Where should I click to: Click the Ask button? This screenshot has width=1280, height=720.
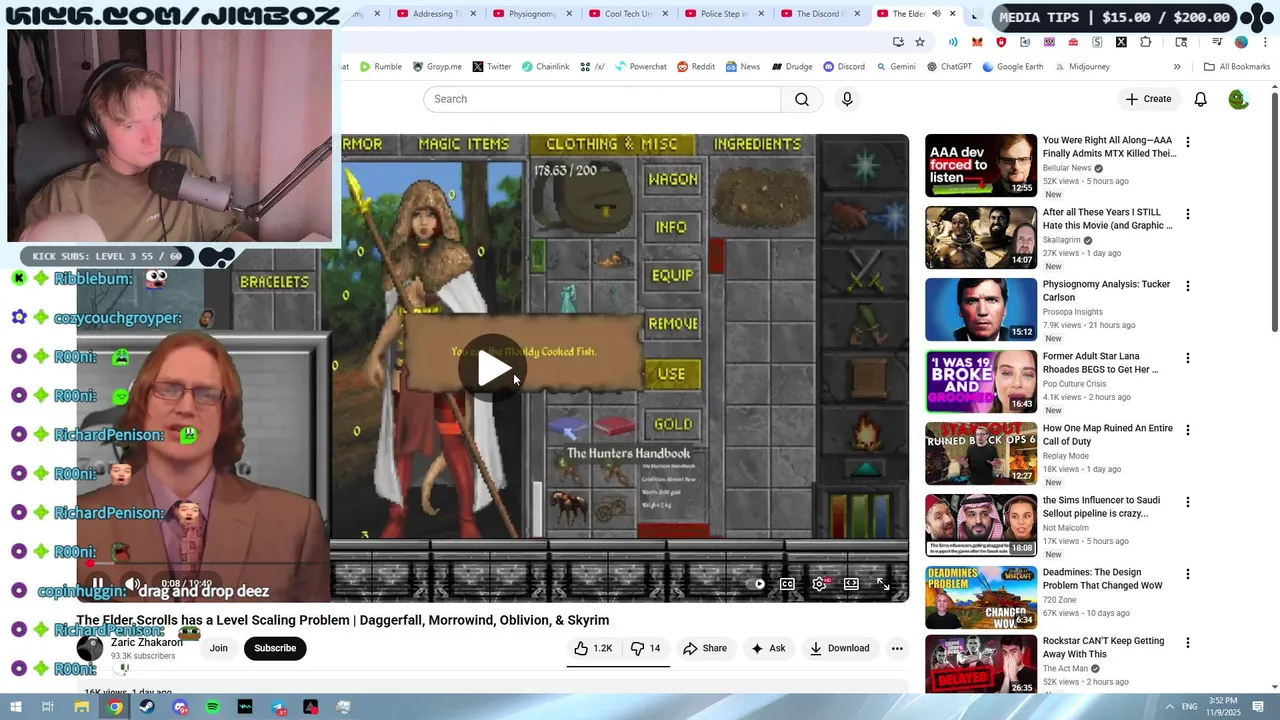[768, 648]
